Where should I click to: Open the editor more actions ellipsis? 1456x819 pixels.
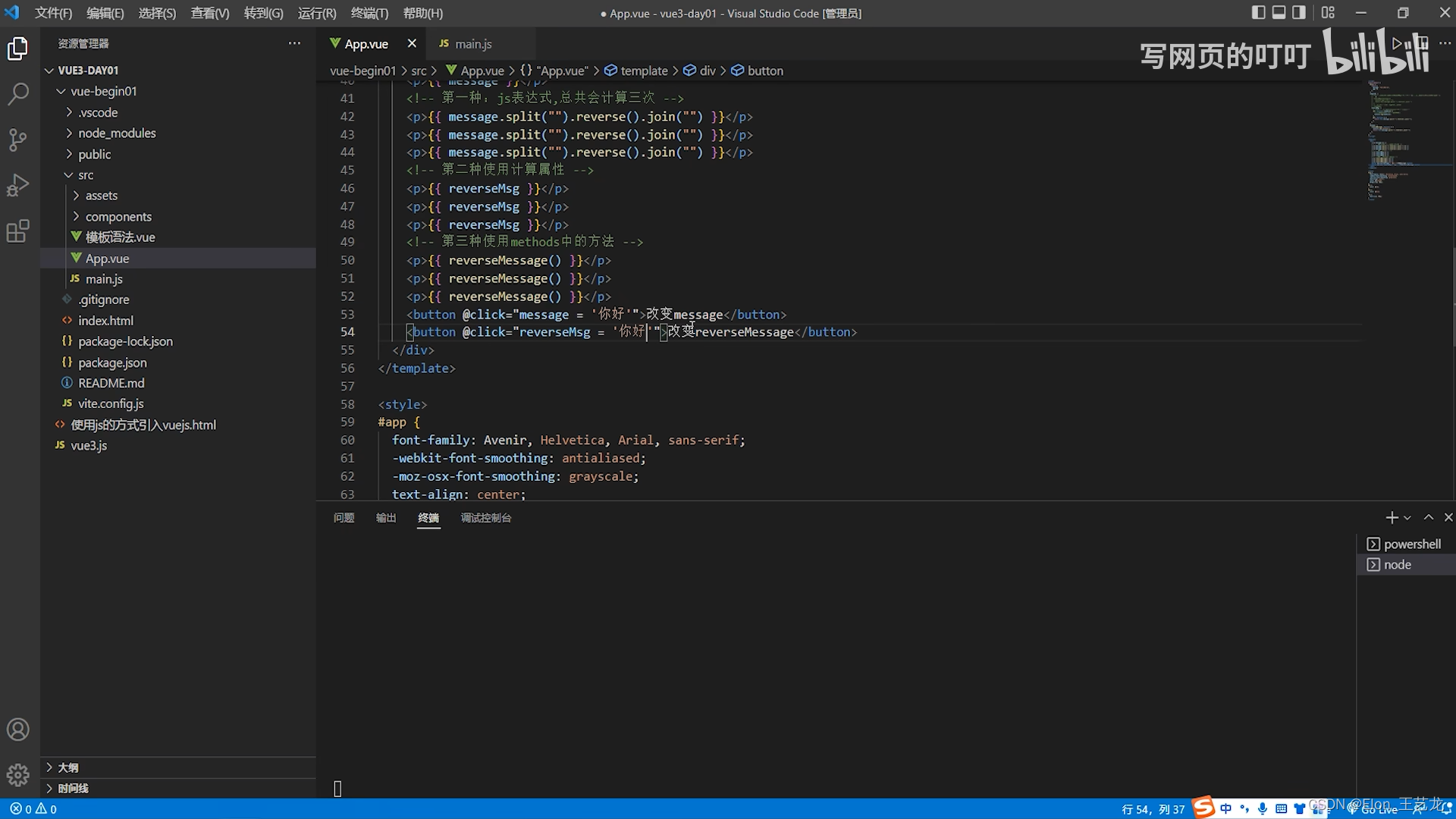[1445, 43]
